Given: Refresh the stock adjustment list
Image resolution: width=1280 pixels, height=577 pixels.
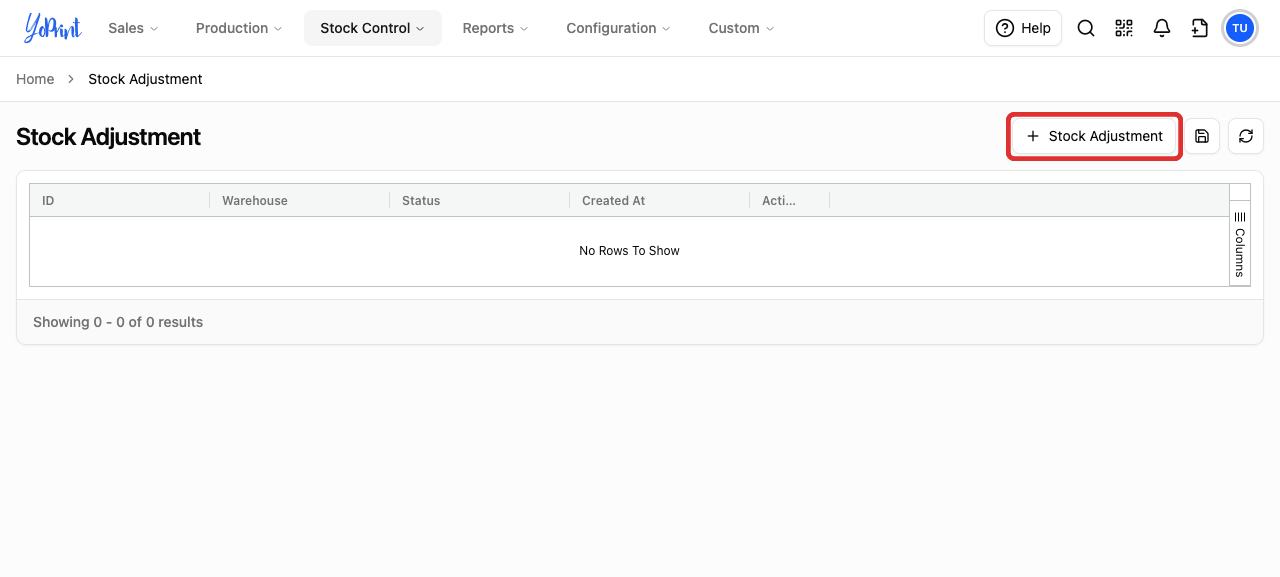Looking at the screenshot, I should pos(1245,136).
